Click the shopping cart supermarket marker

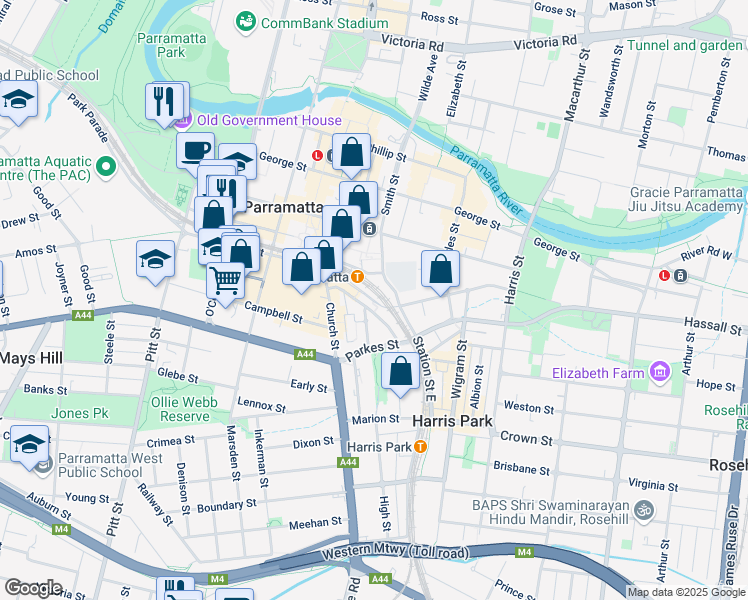point(225,282)
